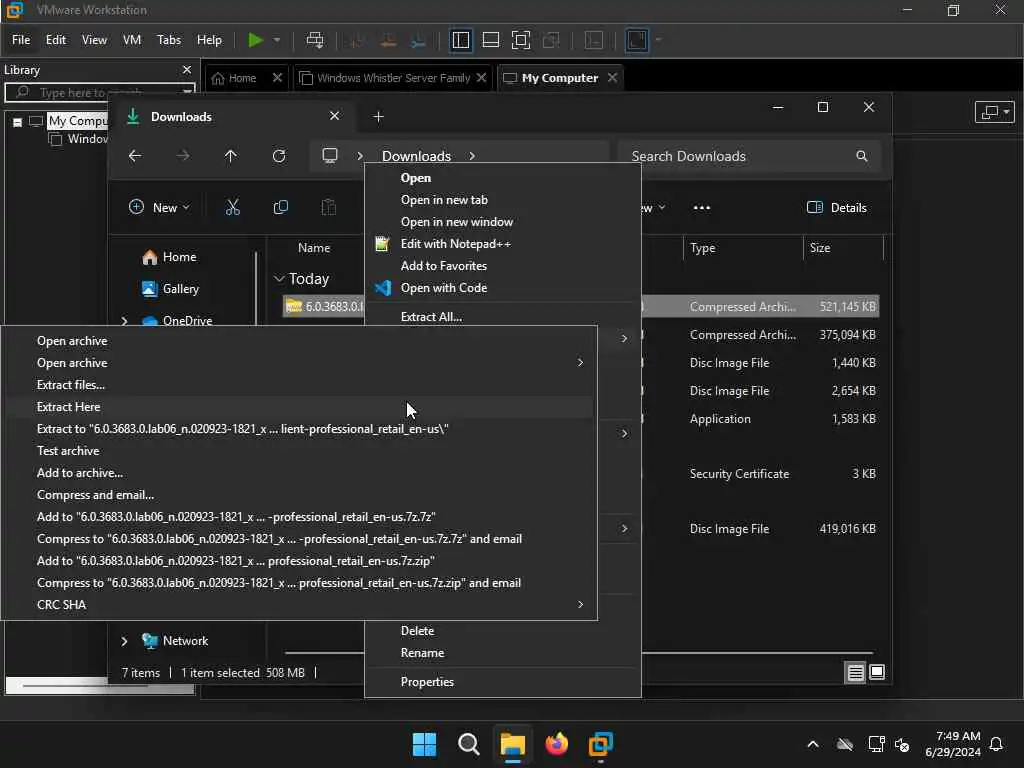This screenshot has width=1024, height=768.
Task: Open VMware File menu
Action: (x=21, y=40)
